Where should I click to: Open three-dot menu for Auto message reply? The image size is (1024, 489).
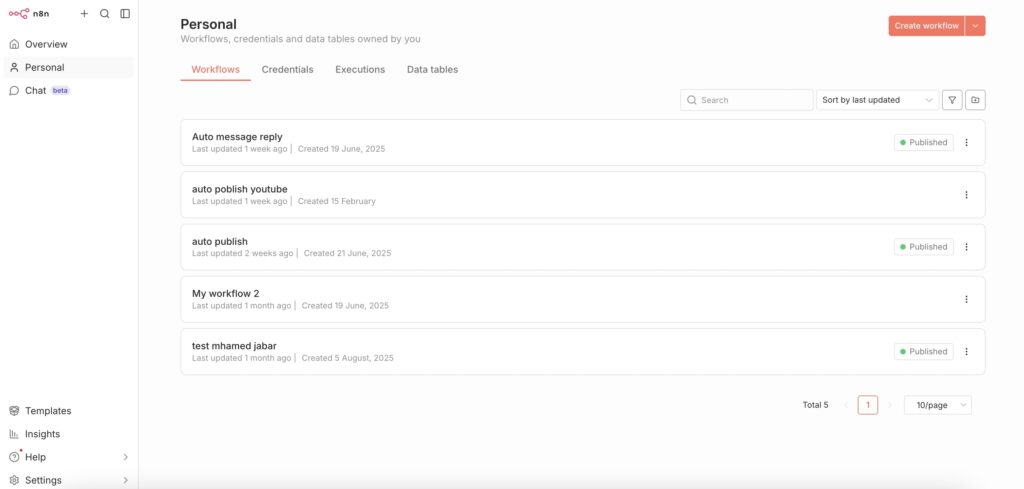pos(966,143)
